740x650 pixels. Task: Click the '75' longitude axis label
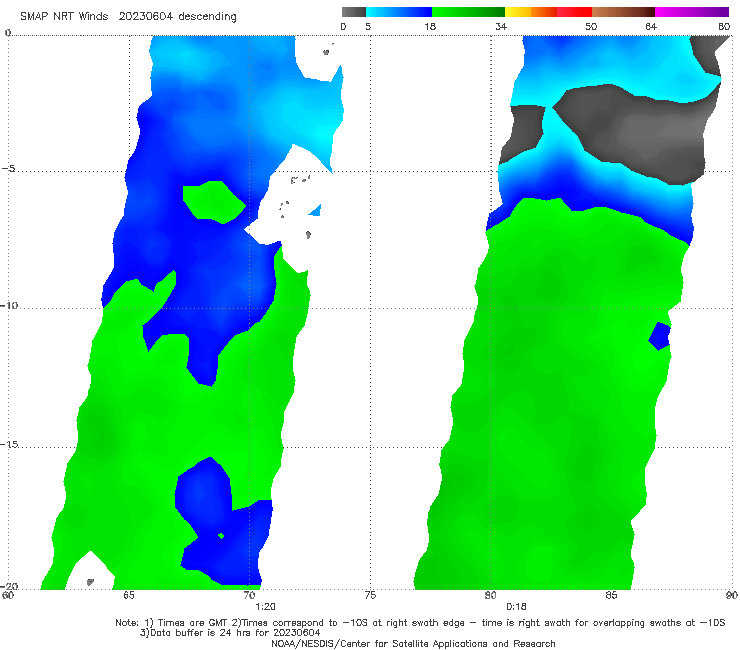point(370,595)
